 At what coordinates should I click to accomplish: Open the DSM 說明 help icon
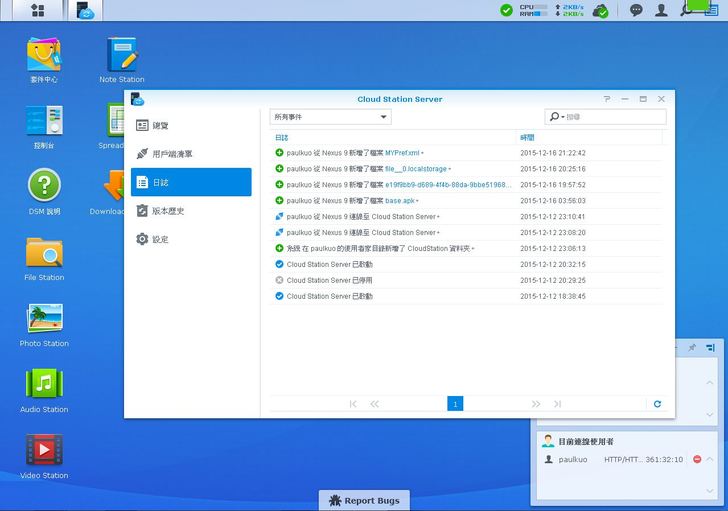click(x=44, y=187)
